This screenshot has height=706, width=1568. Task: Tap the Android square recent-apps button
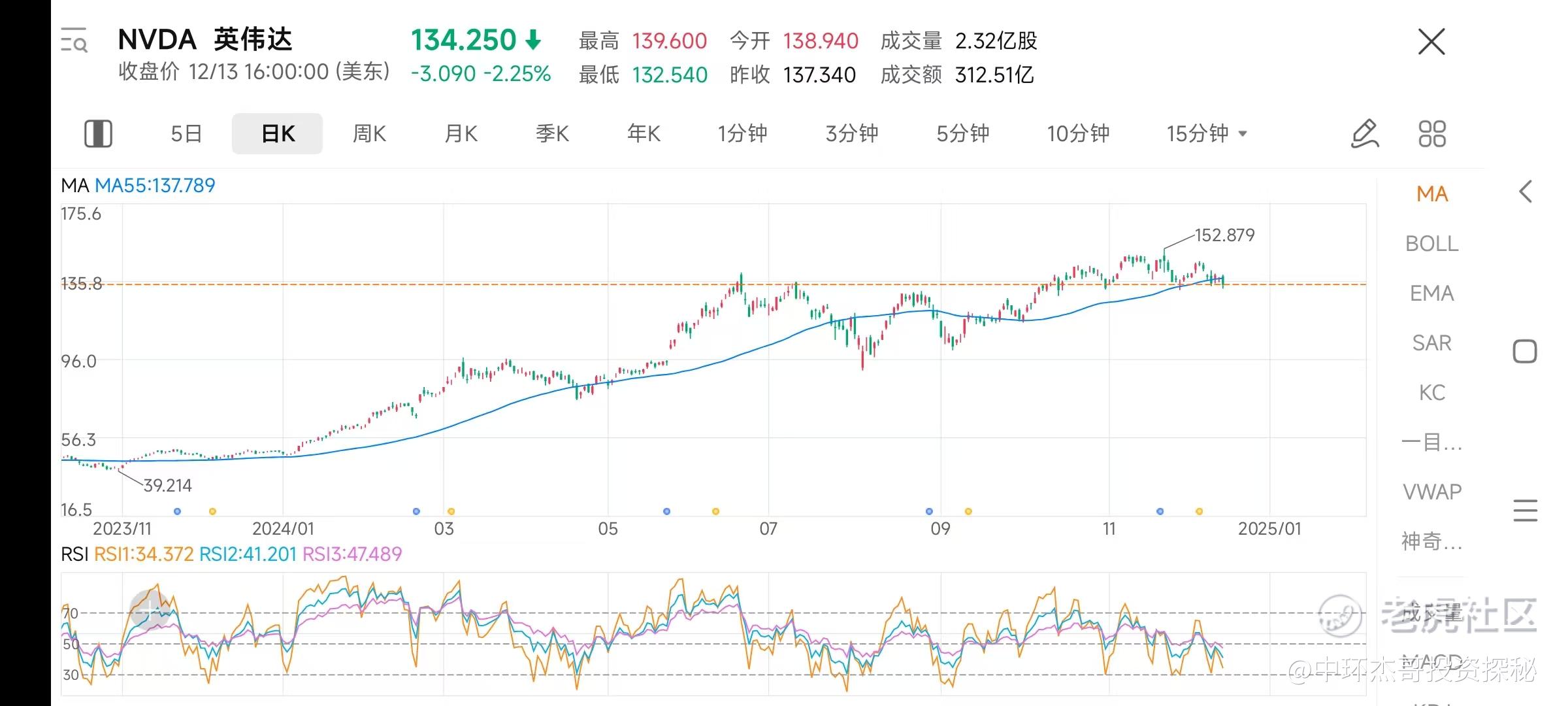(x=1525, y=352)
